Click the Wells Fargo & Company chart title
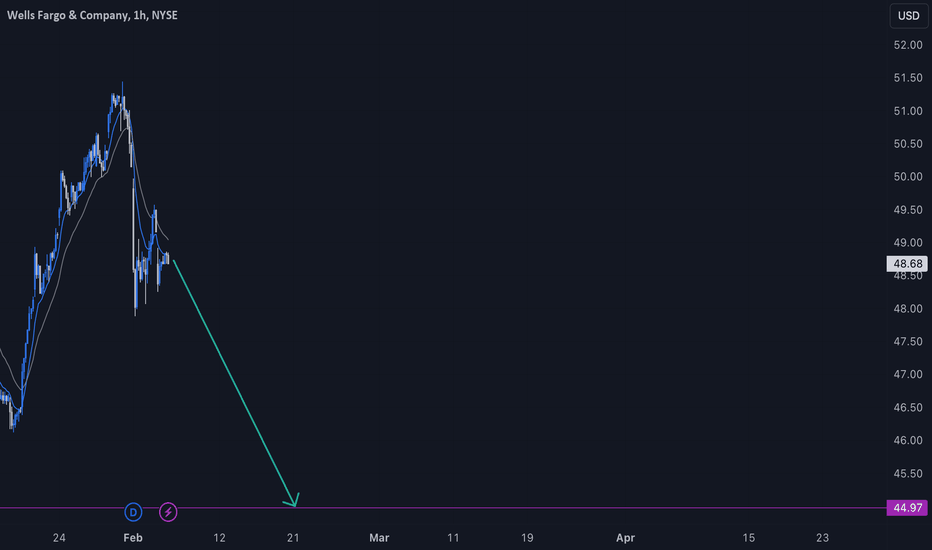932x550 pixels. point(92,15)
